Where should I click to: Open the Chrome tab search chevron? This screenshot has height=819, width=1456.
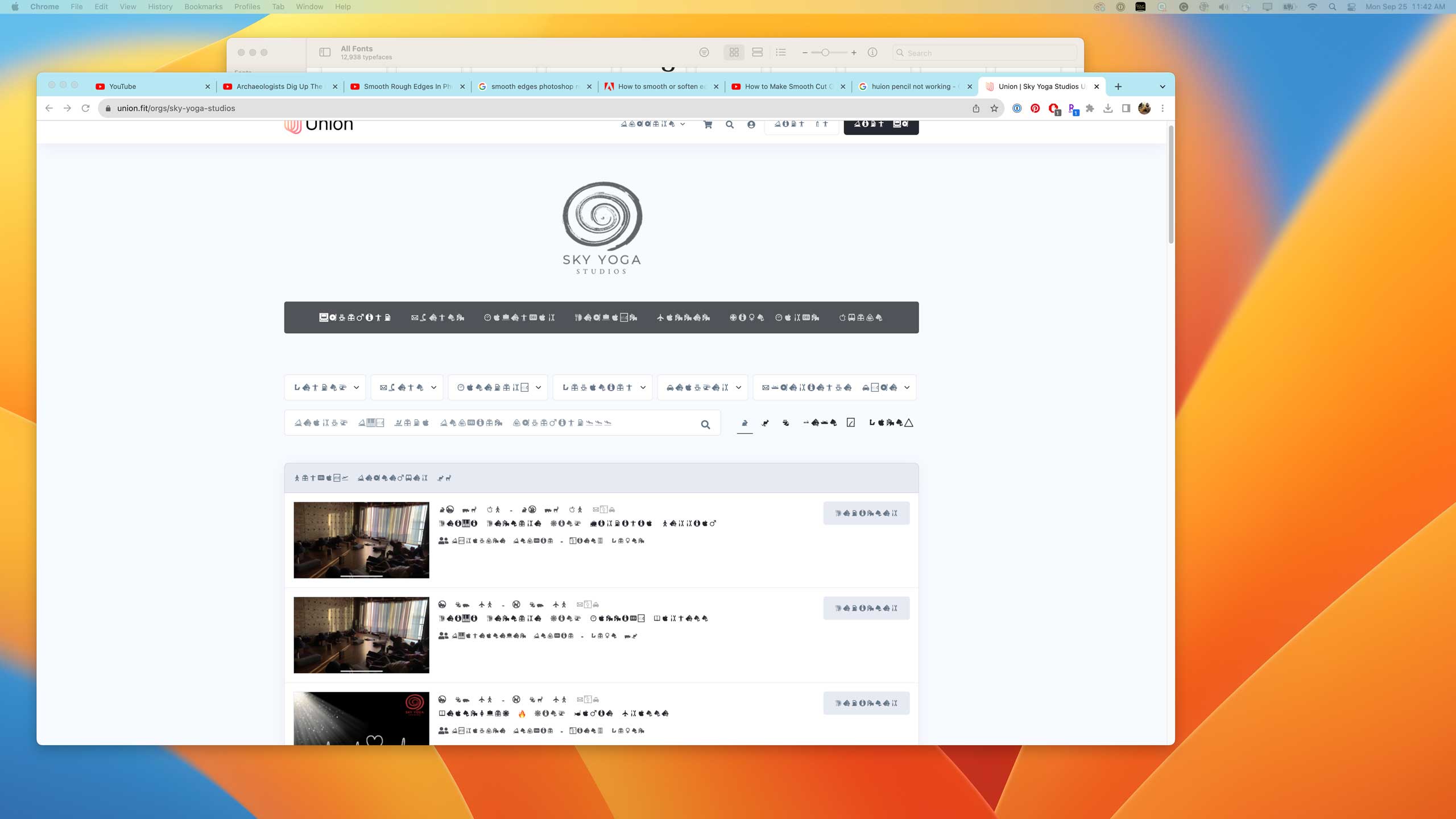[1163, 86]
